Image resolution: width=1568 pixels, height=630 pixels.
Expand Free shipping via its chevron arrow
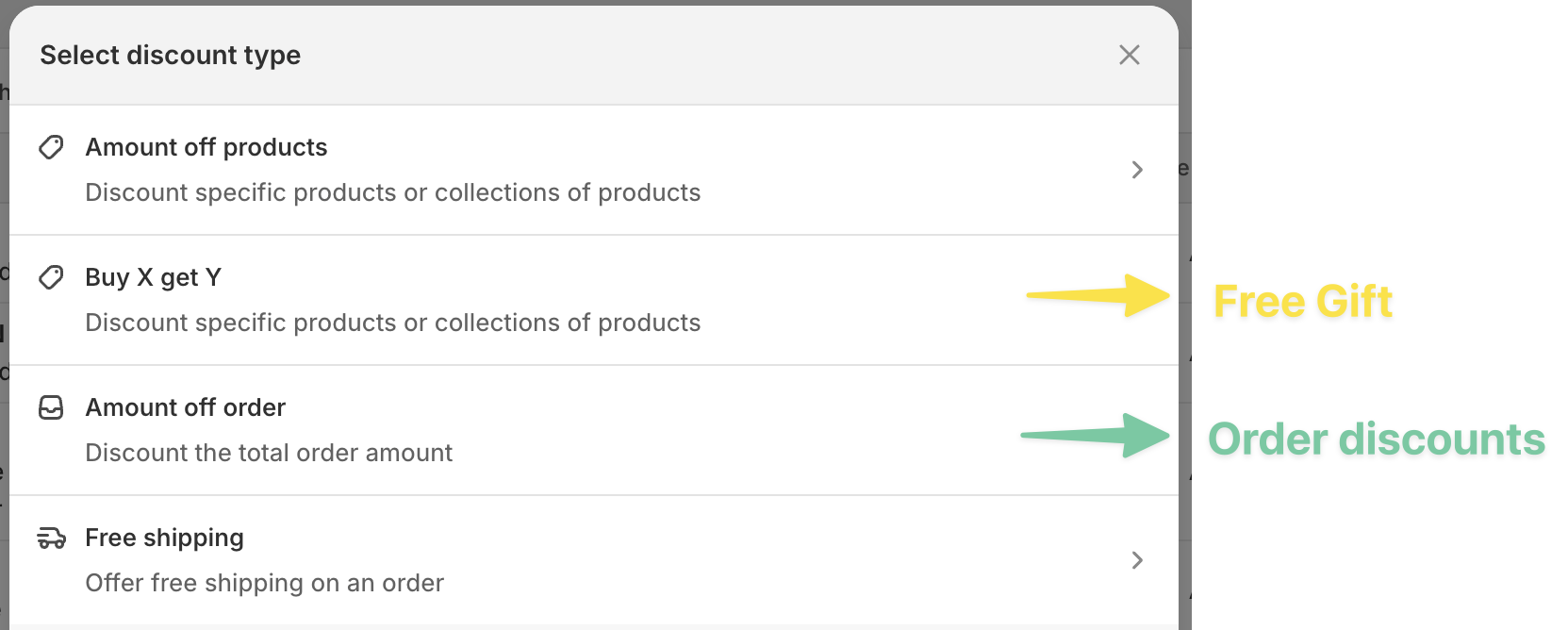click(x=1137, y=560)
